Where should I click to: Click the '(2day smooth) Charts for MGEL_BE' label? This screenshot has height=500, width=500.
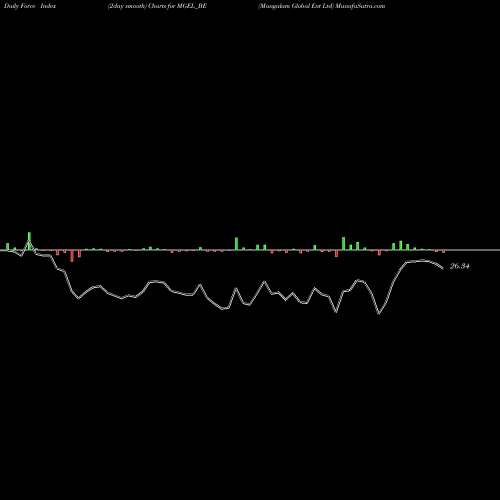[x=157, y=6]
